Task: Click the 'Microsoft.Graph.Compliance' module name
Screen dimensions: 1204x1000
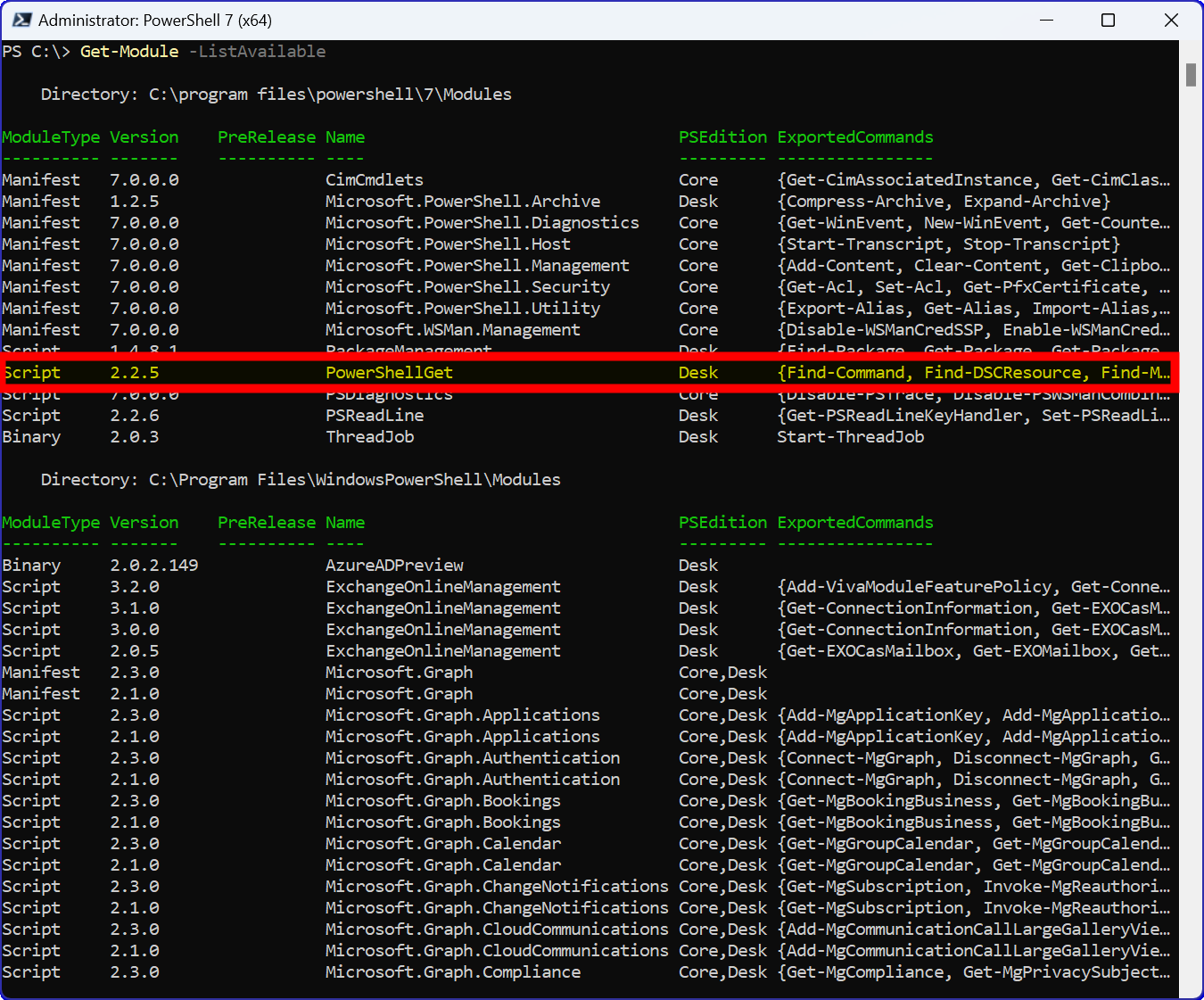Action: [453, 972]
